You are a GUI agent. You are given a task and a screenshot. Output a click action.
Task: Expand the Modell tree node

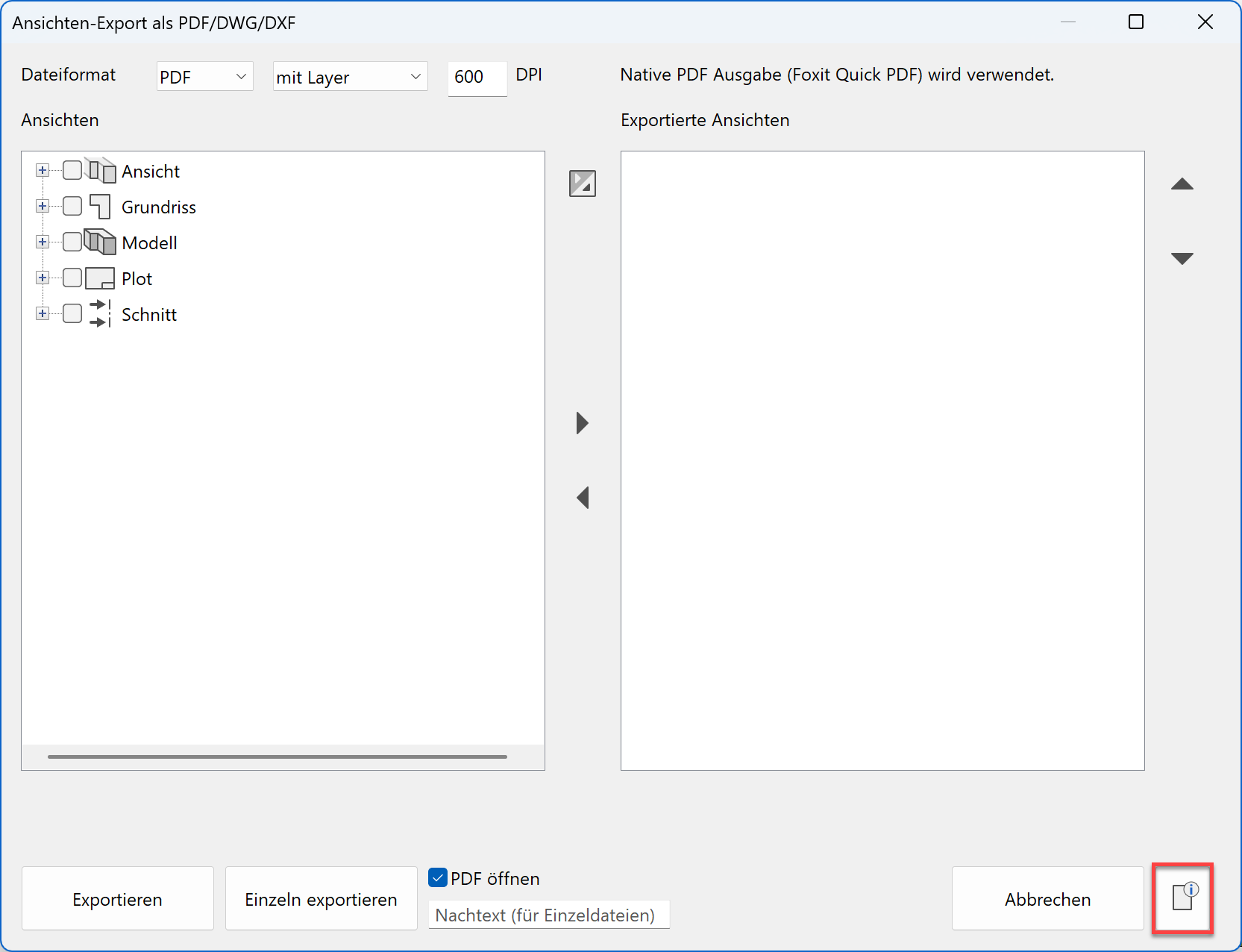pos(43,241)
